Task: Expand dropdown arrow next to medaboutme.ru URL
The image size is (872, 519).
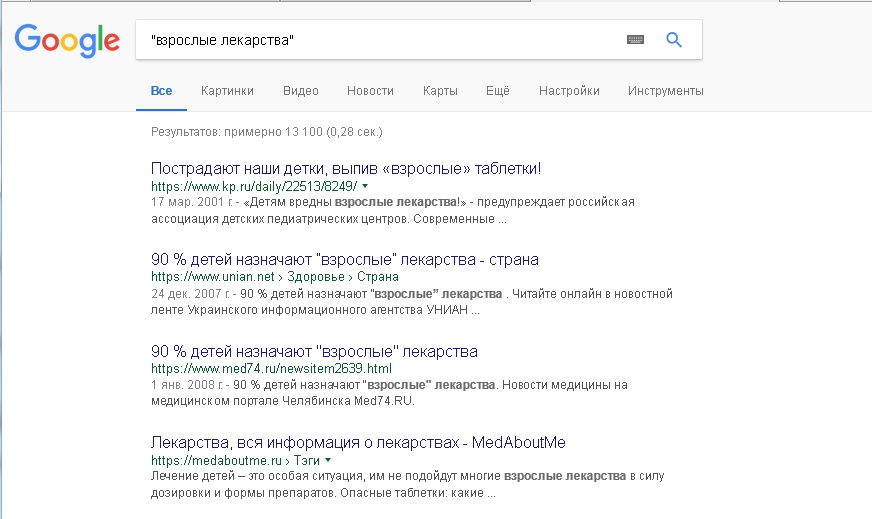Action: pos(328,460)
